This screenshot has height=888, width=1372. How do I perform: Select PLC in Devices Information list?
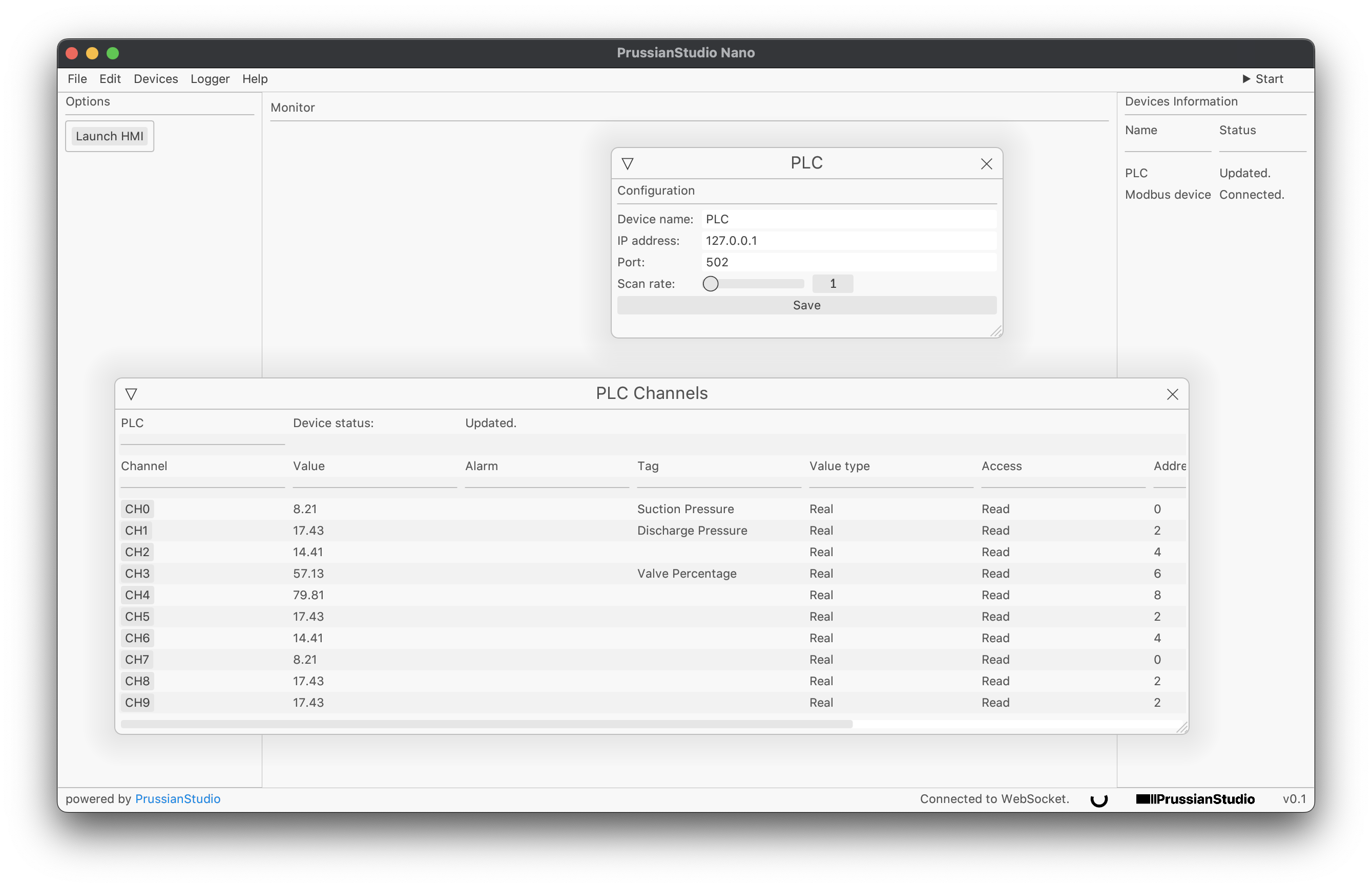[x=1136, y=173]
